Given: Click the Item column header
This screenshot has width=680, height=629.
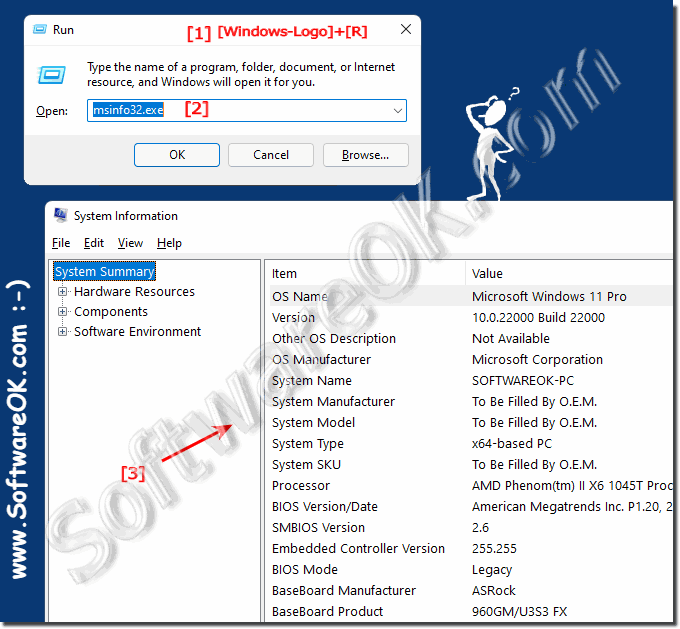Looking at the screenshot, I should (365, 274).
